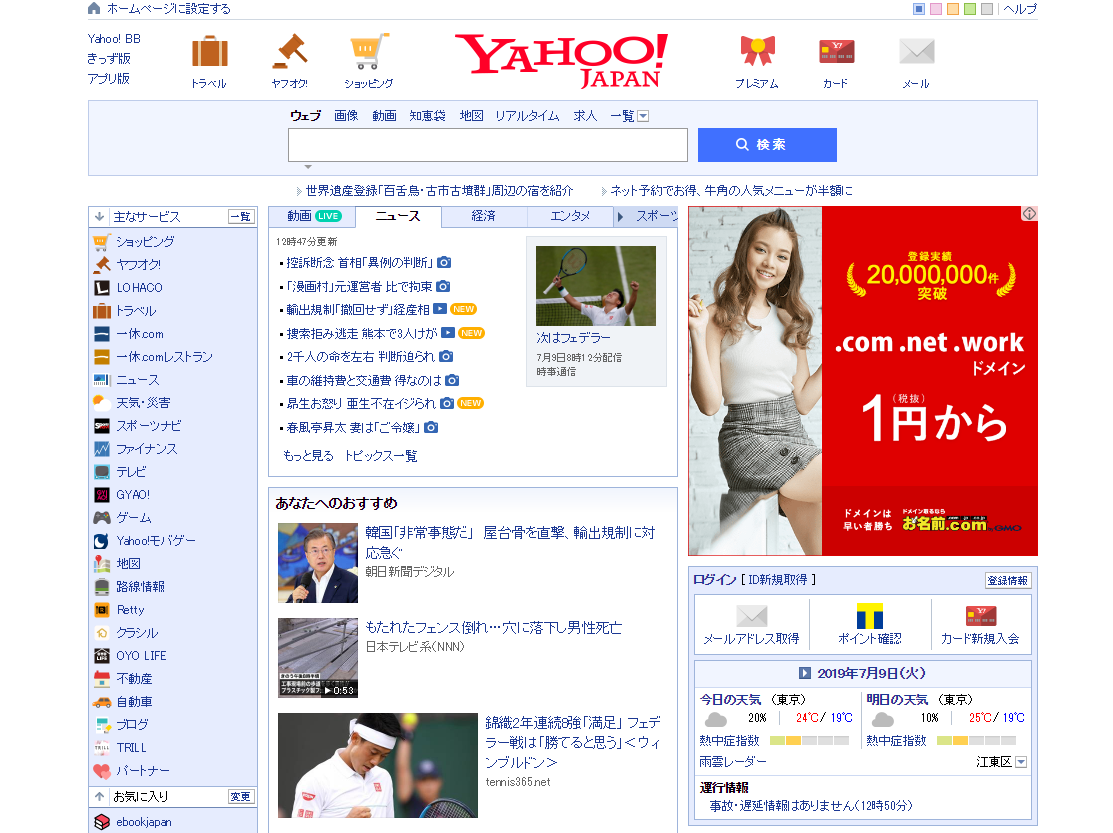Click the arrow to show more news tabs
Viewport: 1113px width, 833px height.
pyautogui.click(x=620, y=217)
